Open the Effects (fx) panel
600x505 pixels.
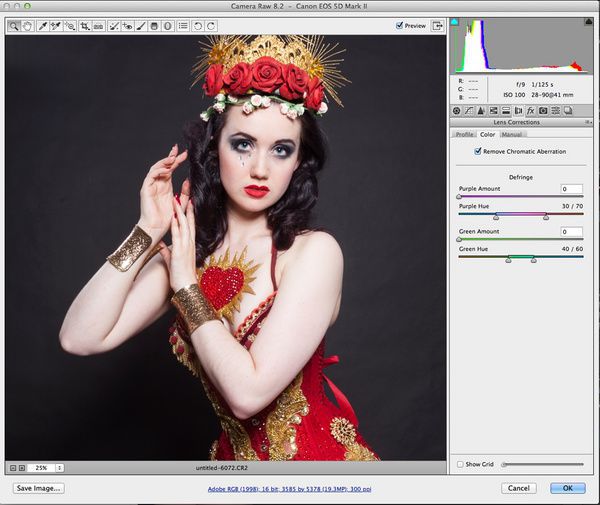click(530, 110)
